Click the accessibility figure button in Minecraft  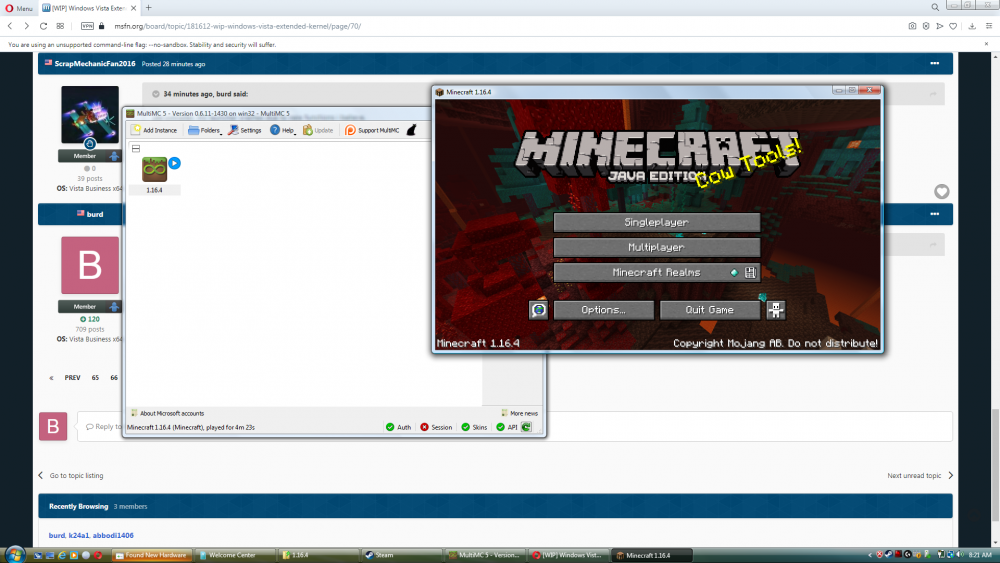pos(776,310)
